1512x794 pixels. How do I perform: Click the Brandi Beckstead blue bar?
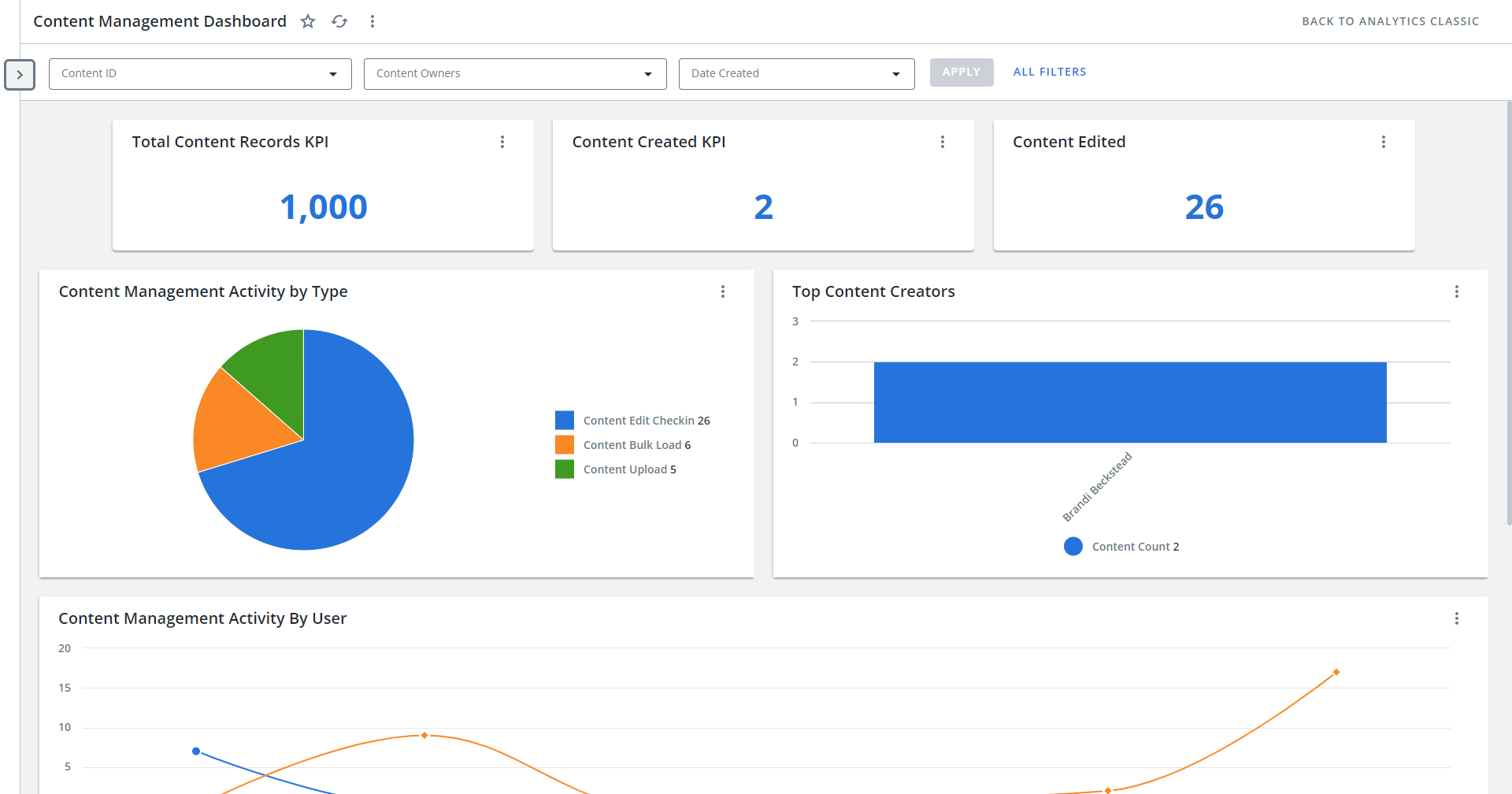tap(1130, 403)
